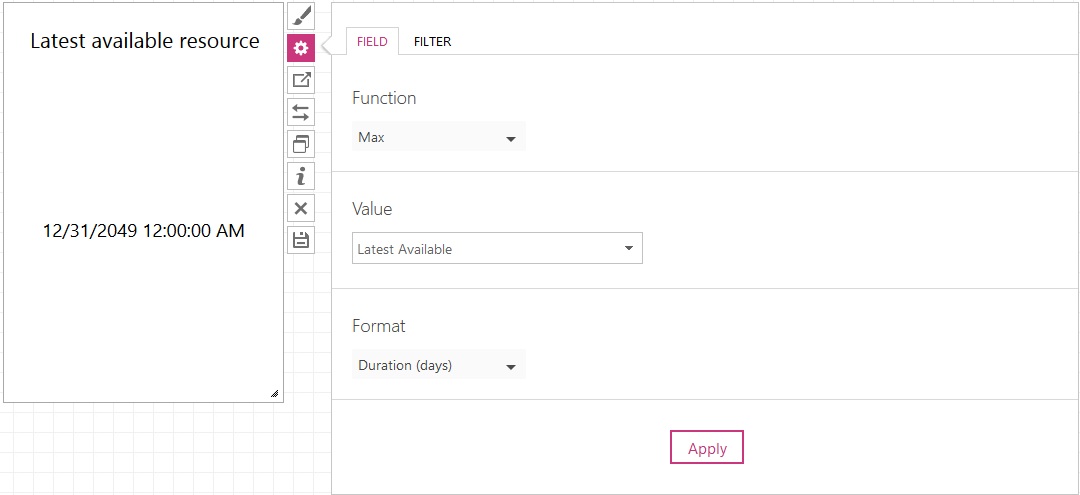1080x495 pixels.
Task: Click the widget's corner resize handle
Action: tap(275, 394)
